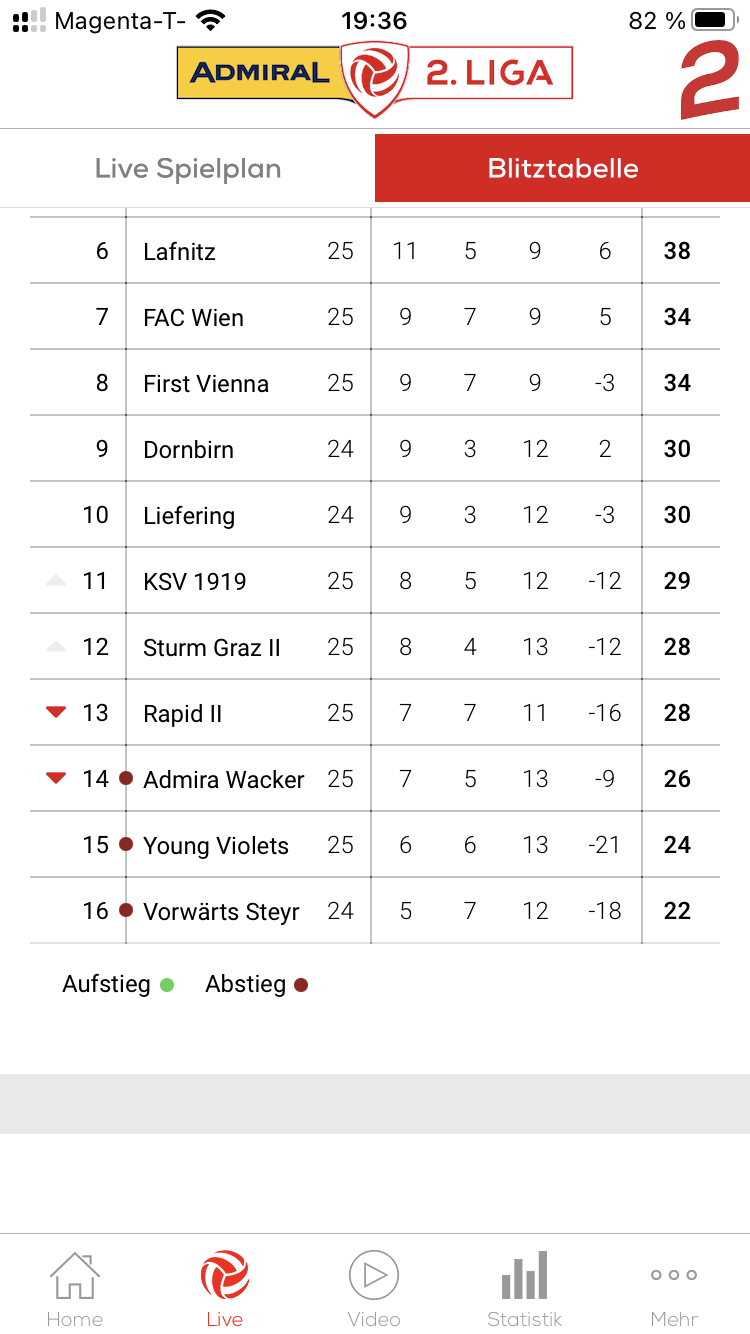Tap the grey up arrow beside Sturm Graz II
This screenshot has width=750, height=1334.
point(56,646)
